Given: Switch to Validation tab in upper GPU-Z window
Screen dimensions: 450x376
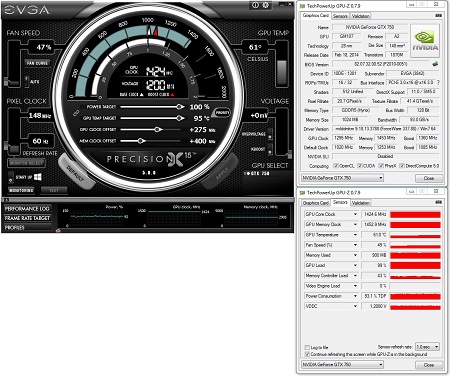Looking at the screenshot, I should [x=361, y=16].
